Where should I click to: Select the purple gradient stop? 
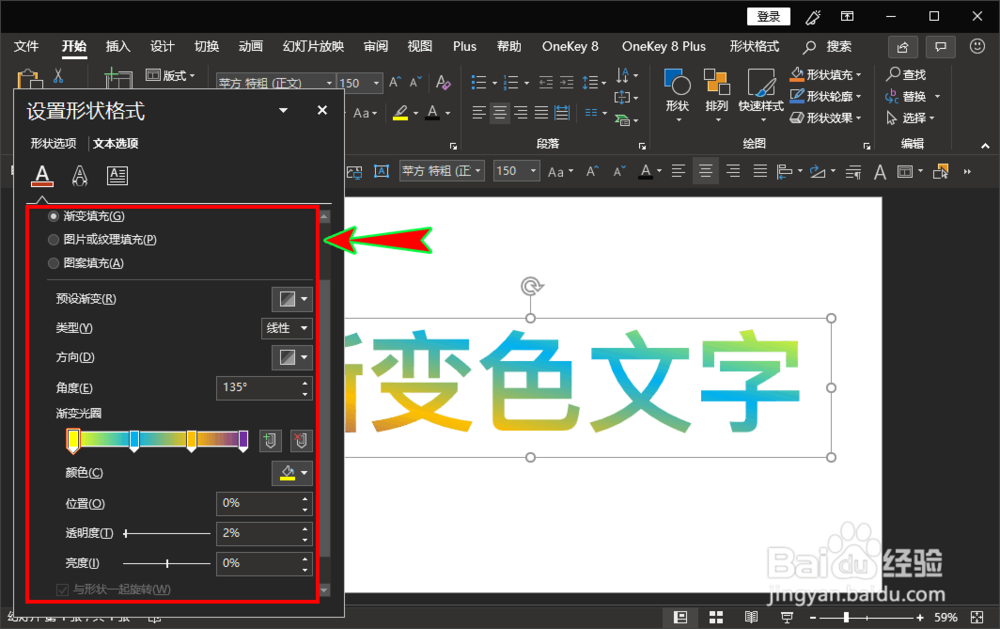click(243, 440)
